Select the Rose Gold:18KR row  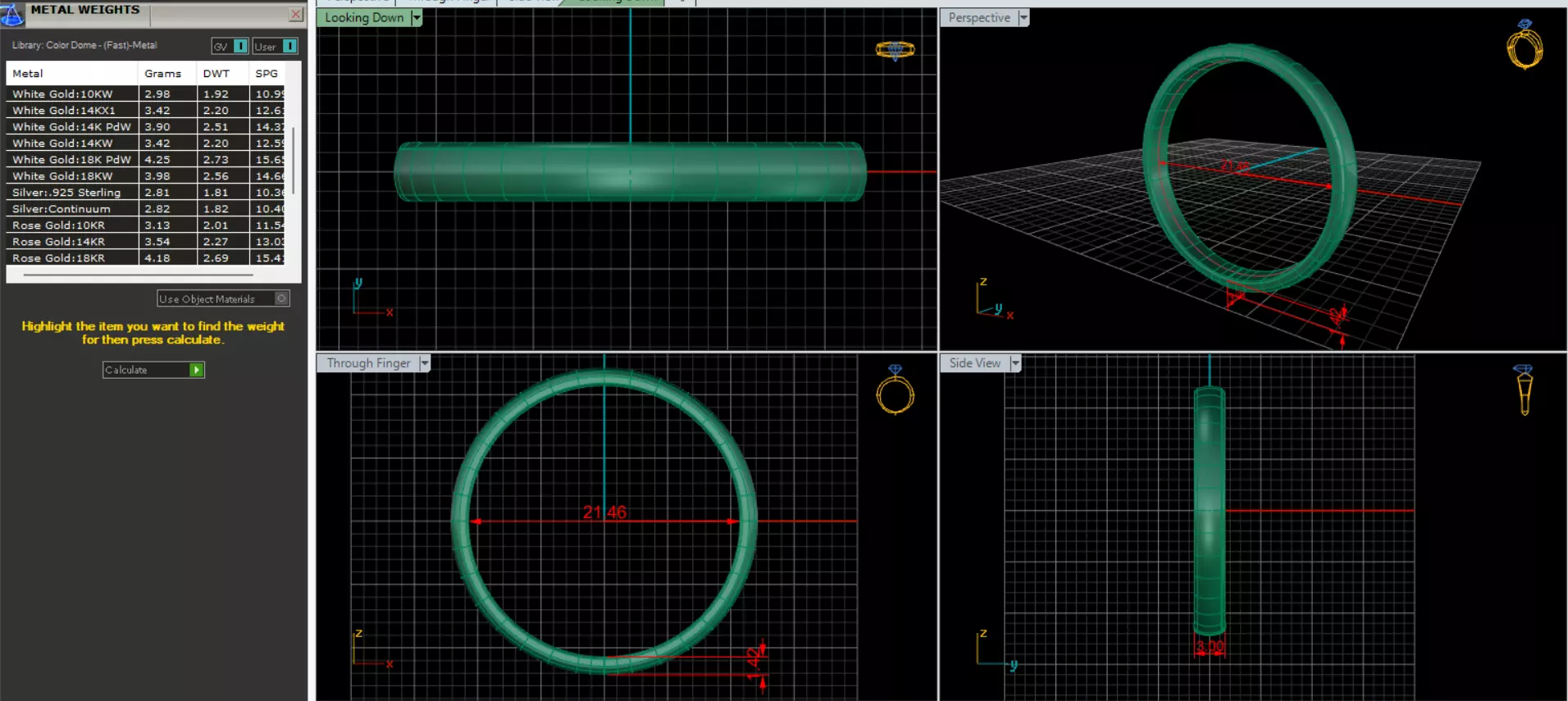[x=145, y=257]
